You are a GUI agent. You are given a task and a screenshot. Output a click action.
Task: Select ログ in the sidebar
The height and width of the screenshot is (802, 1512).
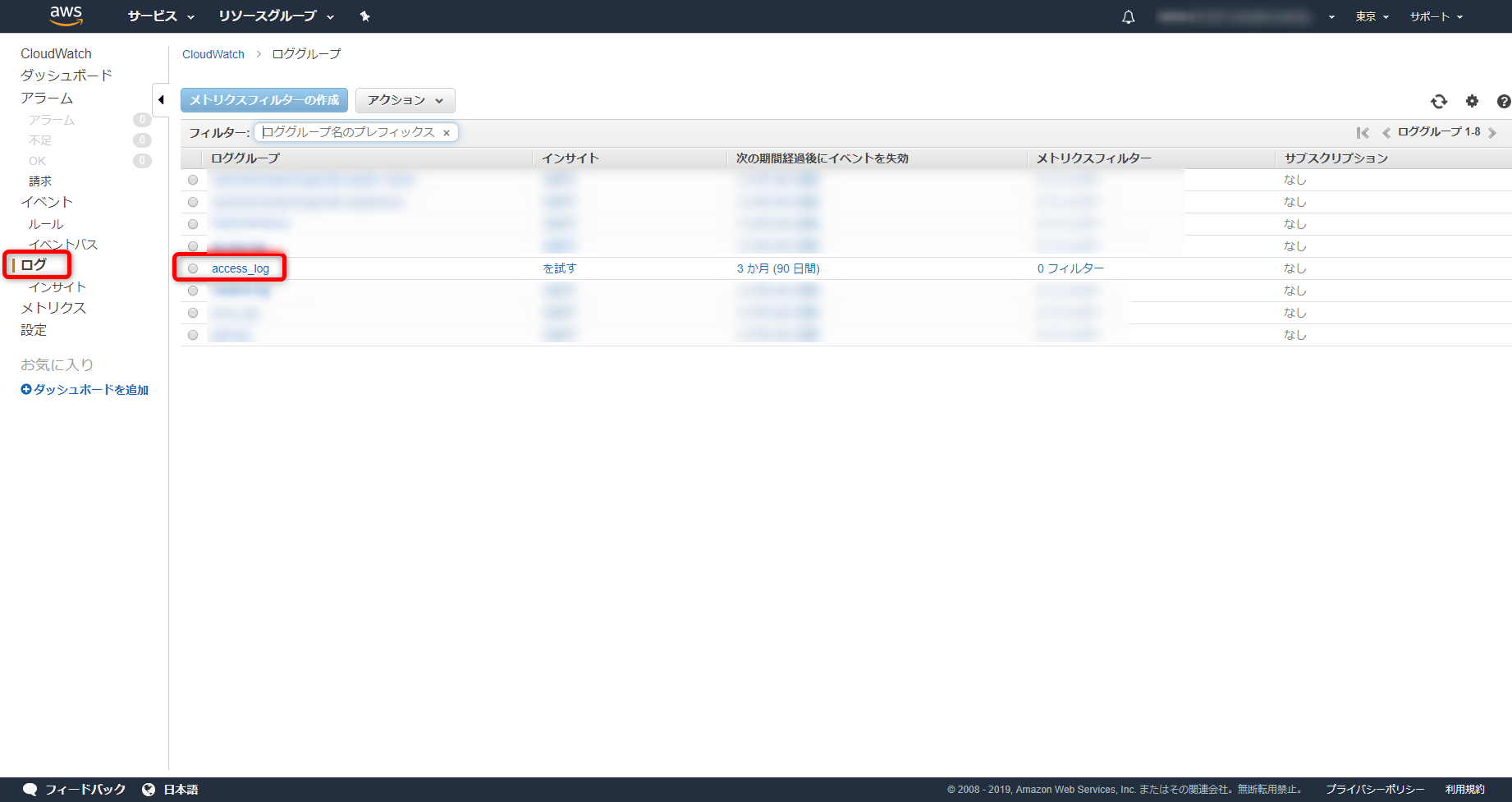[x=34, y=264]
